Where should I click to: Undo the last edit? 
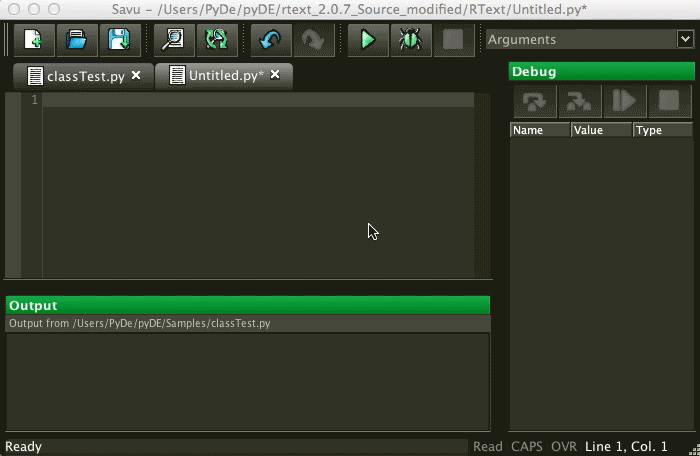tap(270, 40)
